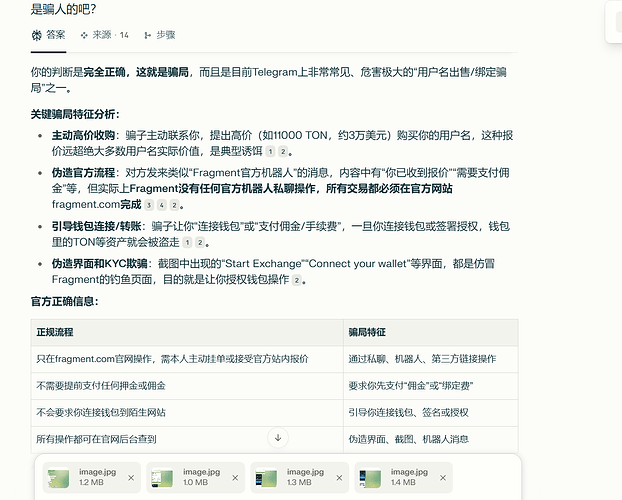Select the 骗局特征 table header

431,332
